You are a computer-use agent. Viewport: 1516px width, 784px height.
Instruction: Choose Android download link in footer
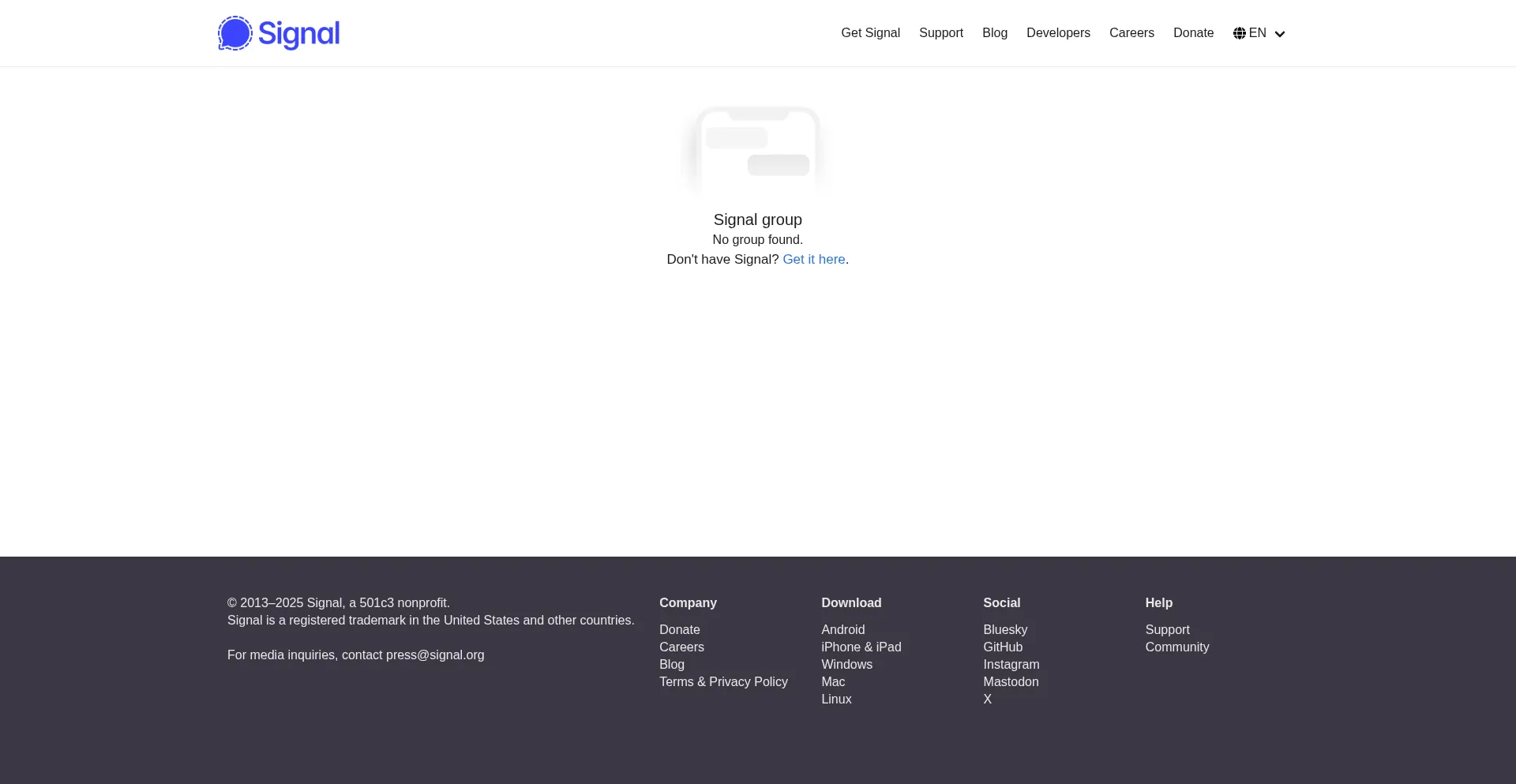coord(842,630)
